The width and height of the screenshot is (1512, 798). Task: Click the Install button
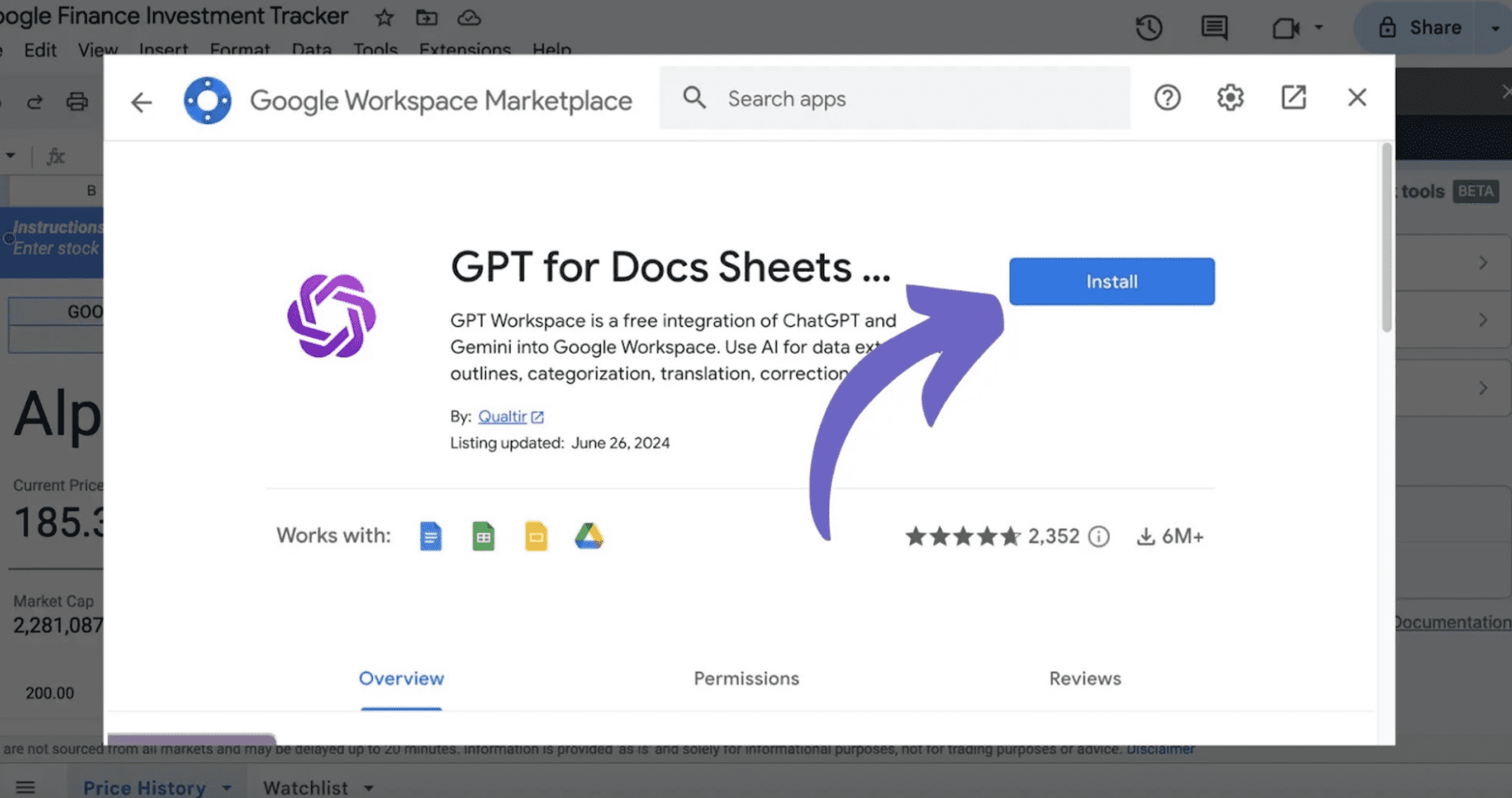point(1111,281)
